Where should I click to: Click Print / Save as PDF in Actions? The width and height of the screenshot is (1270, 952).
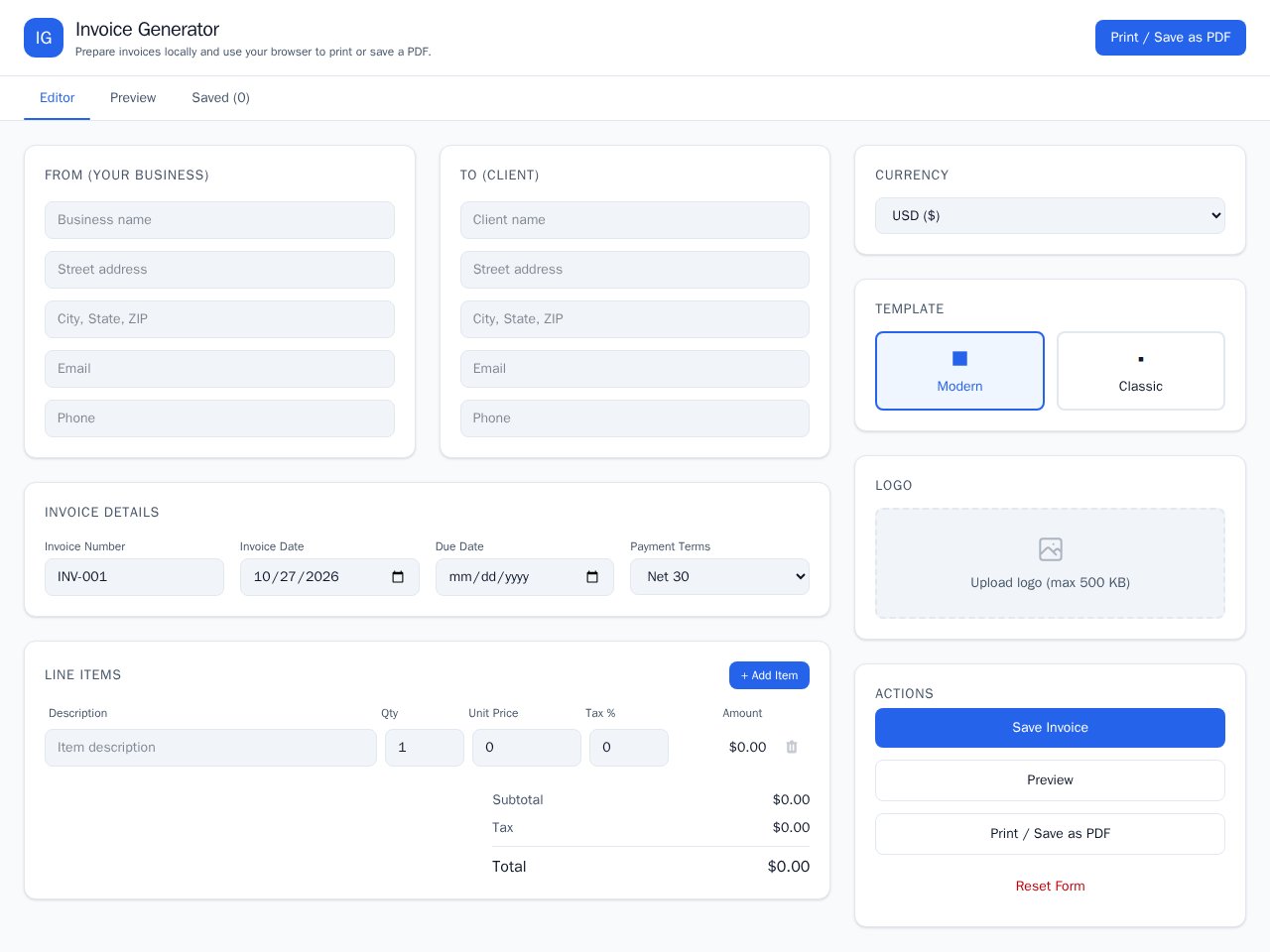pos(1050,834)
